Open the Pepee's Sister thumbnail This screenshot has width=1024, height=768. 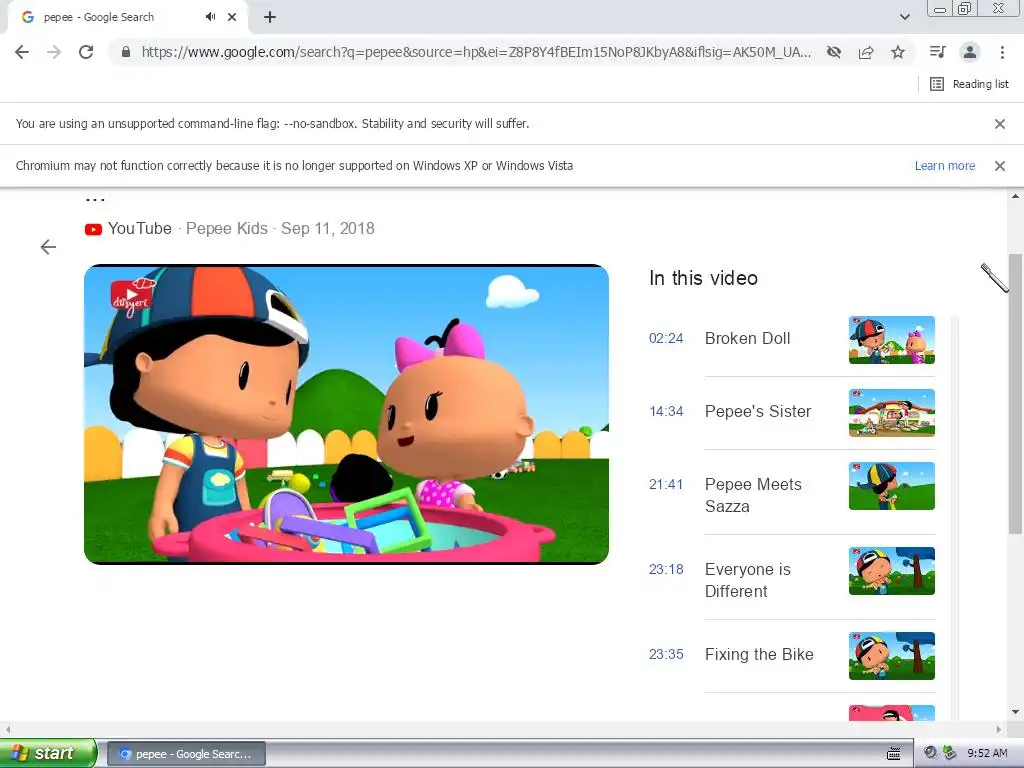891,413
